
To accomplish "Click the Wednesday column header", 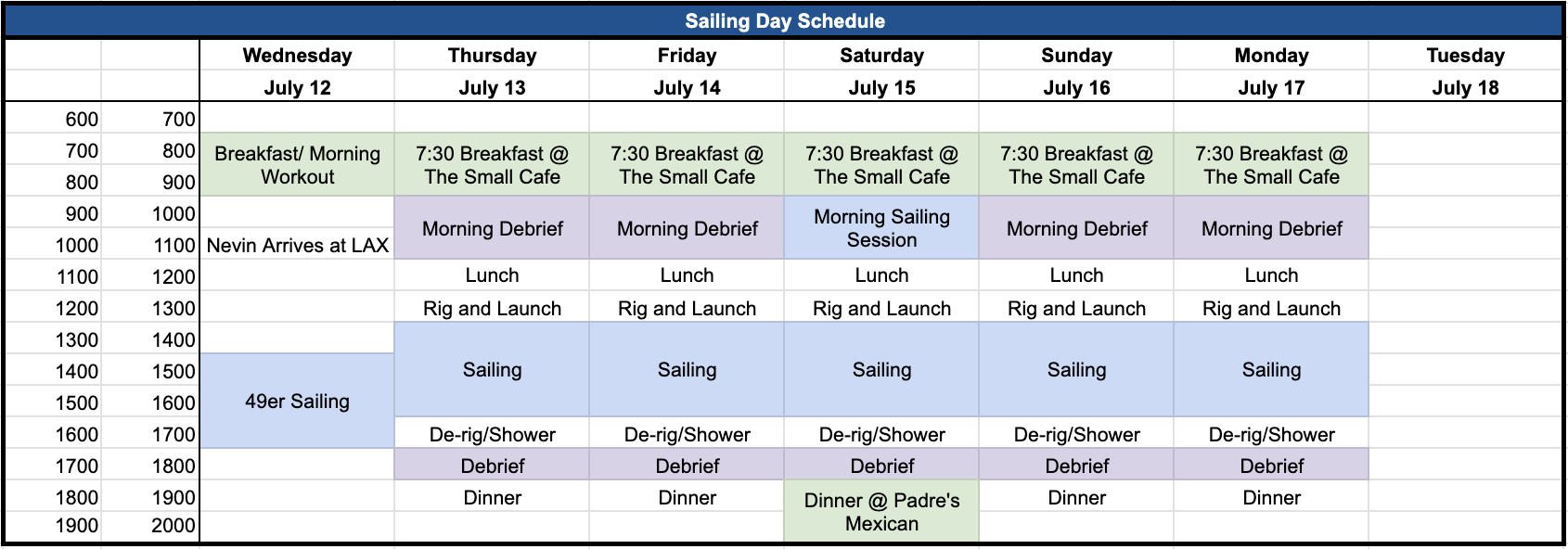I will tap(297, 56).
